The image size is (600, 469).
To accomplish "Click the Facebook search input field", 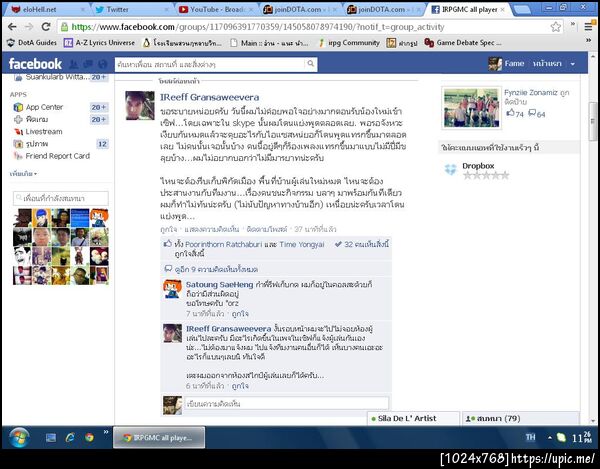I will point(210,64).
